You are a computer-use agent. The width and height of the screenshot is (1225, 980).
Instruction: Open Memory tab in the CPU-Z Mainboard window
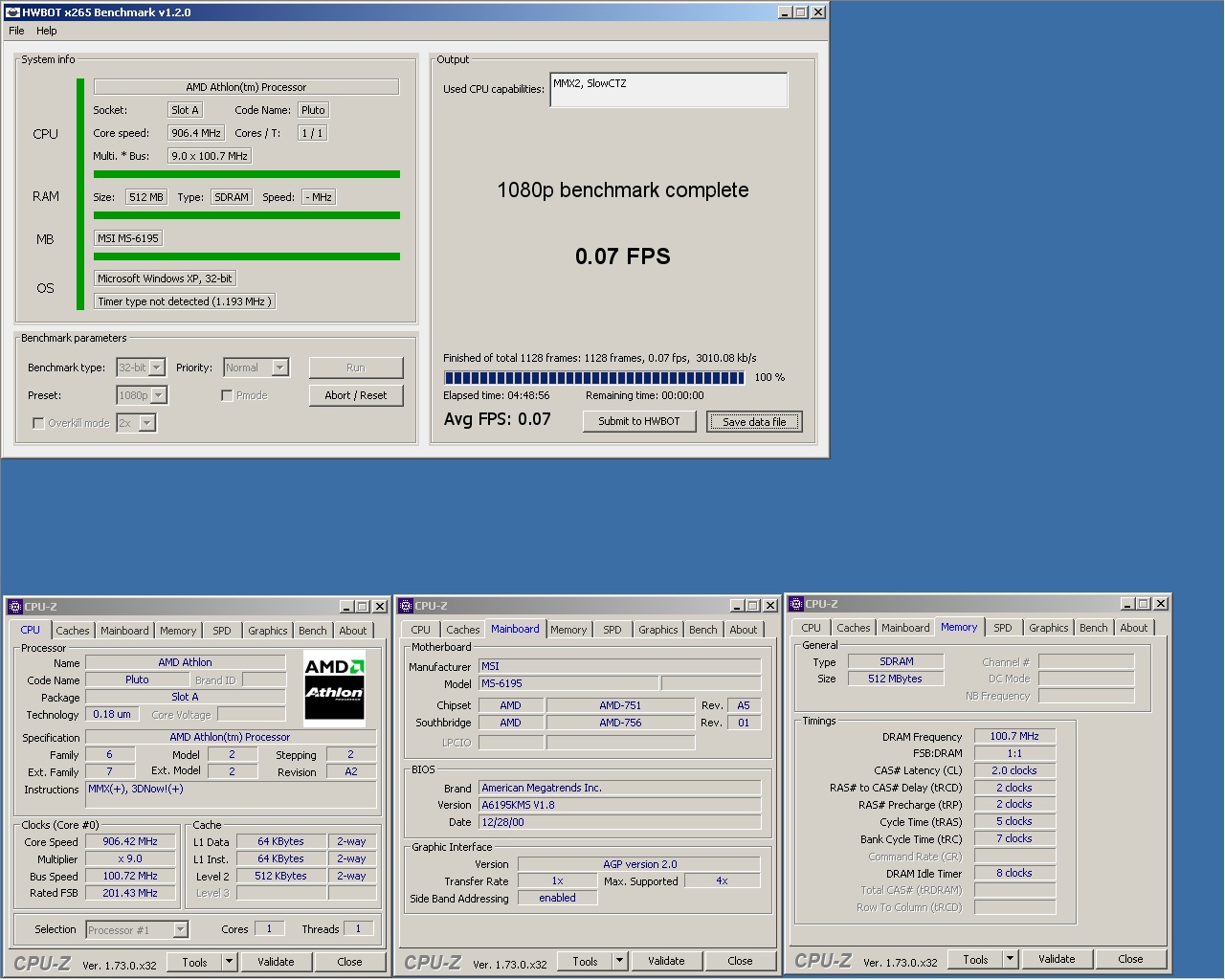568,630
